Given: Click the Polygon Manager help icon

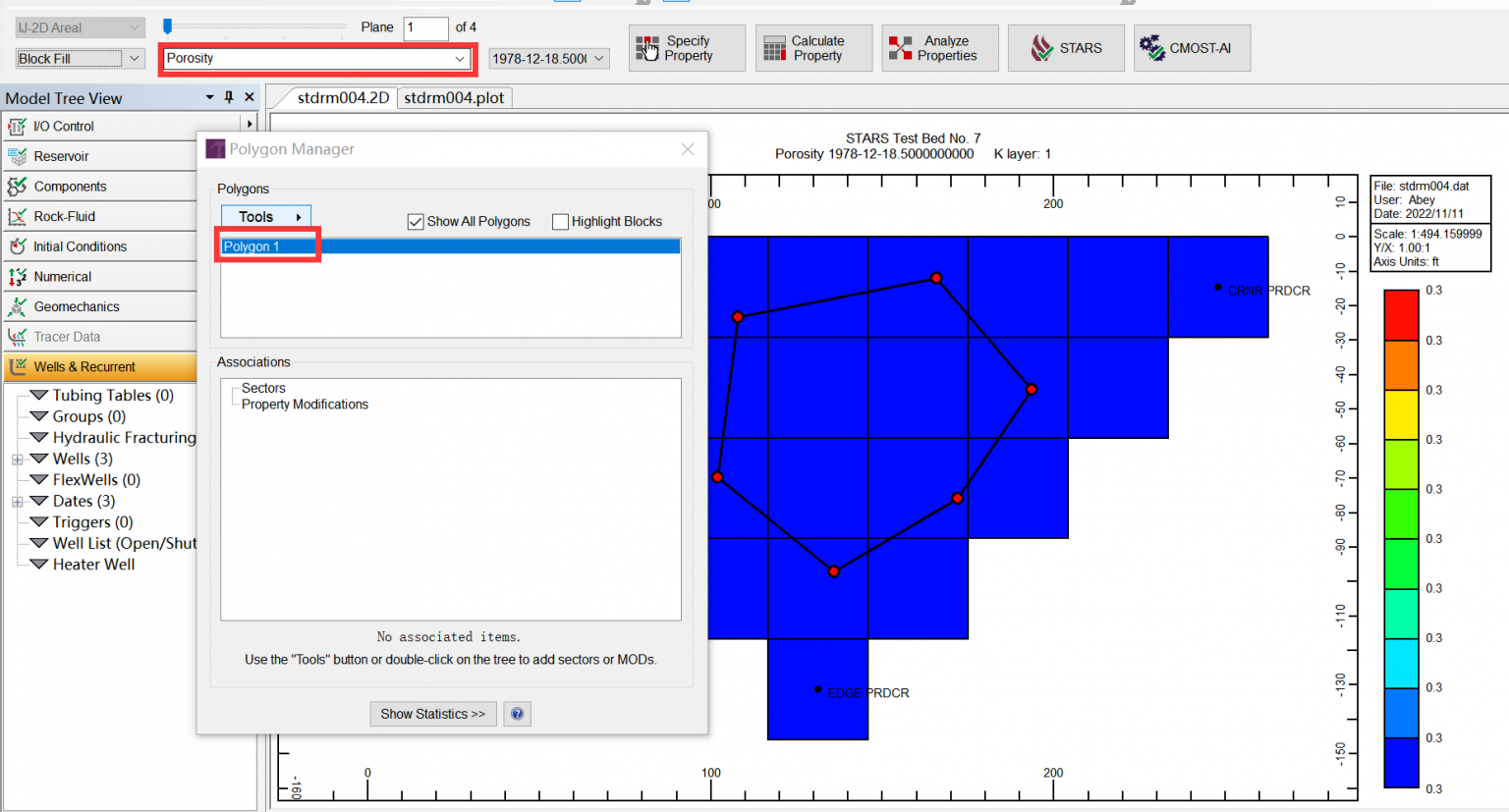Looking at the screenshot, I should point(517,714).
